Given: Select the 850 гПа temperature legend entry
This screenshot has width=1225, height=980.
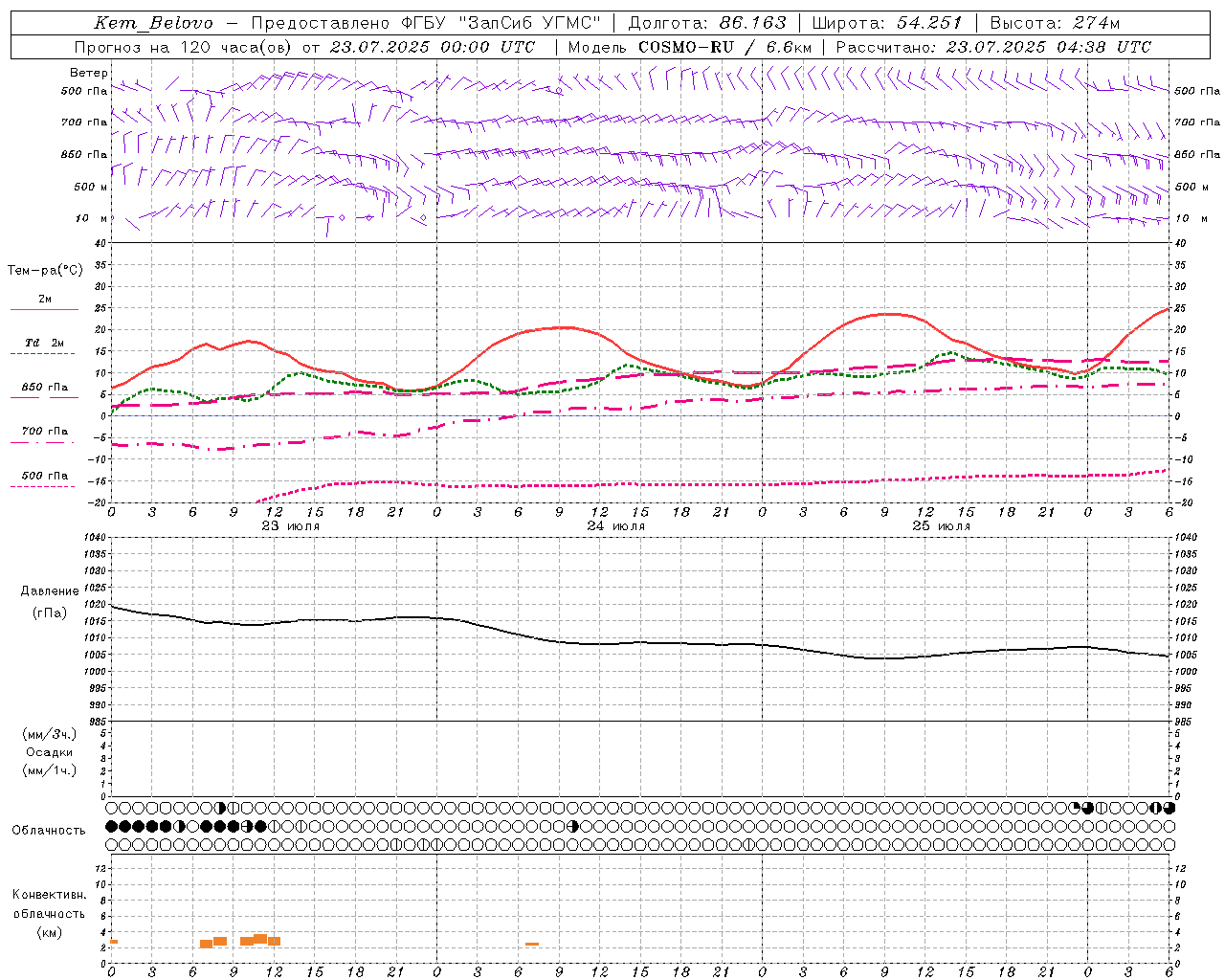Looking at the screenshot, I should pyautogui.click(x=45, y=388).
